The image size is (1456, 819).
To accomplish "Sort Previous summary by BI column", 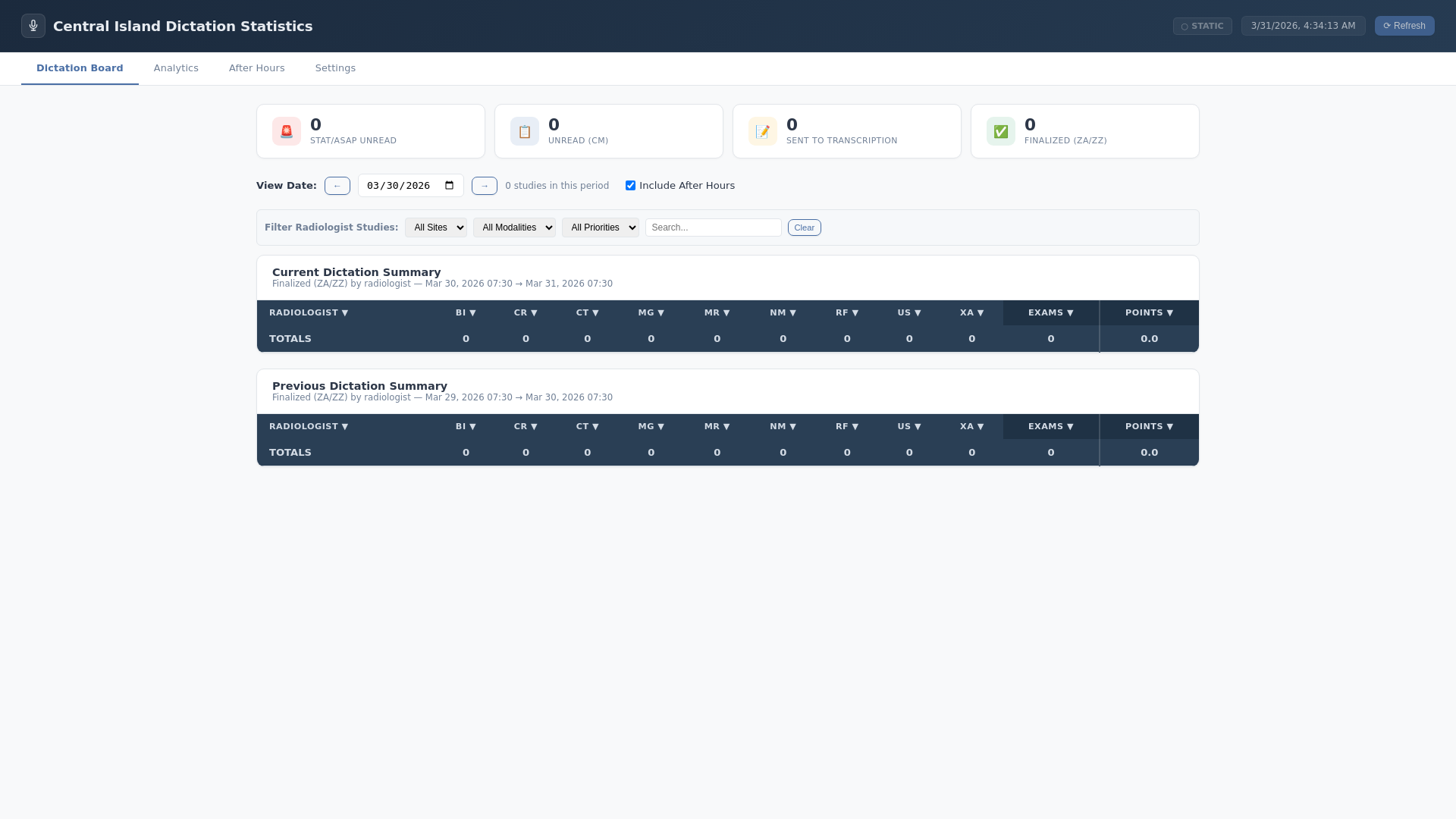I will pyautogui.click(x=466, y=426).
